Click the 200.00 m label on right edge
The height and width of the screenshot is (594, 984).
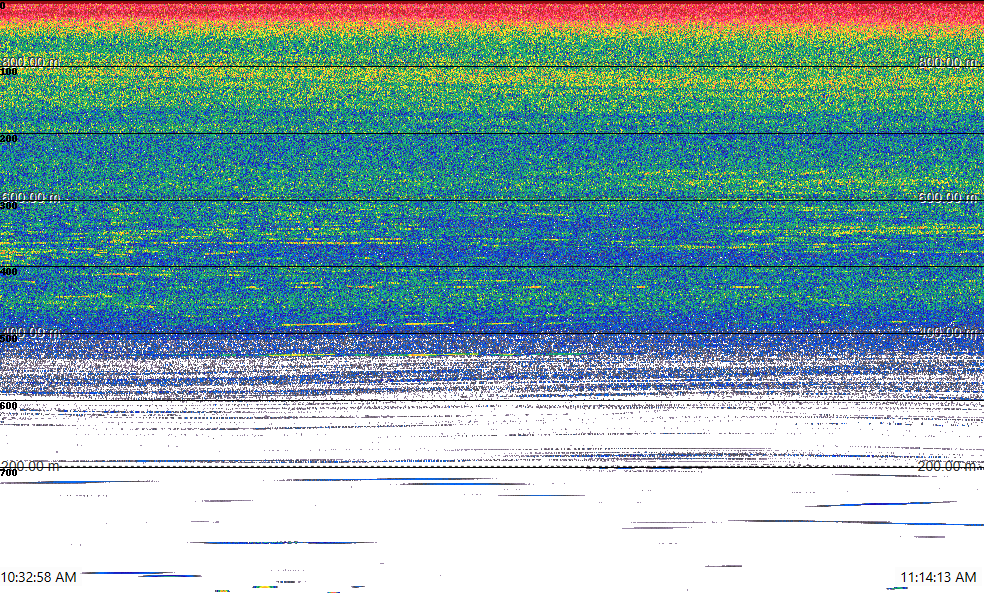948,466
